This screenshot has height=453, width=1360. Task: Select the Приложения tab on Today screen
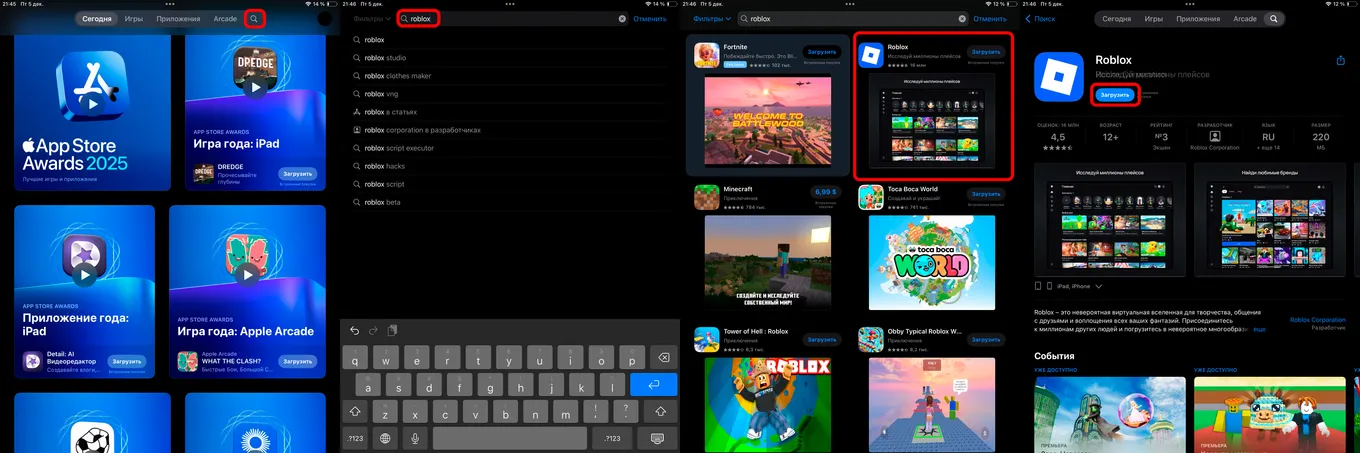(x=178, y=19)
